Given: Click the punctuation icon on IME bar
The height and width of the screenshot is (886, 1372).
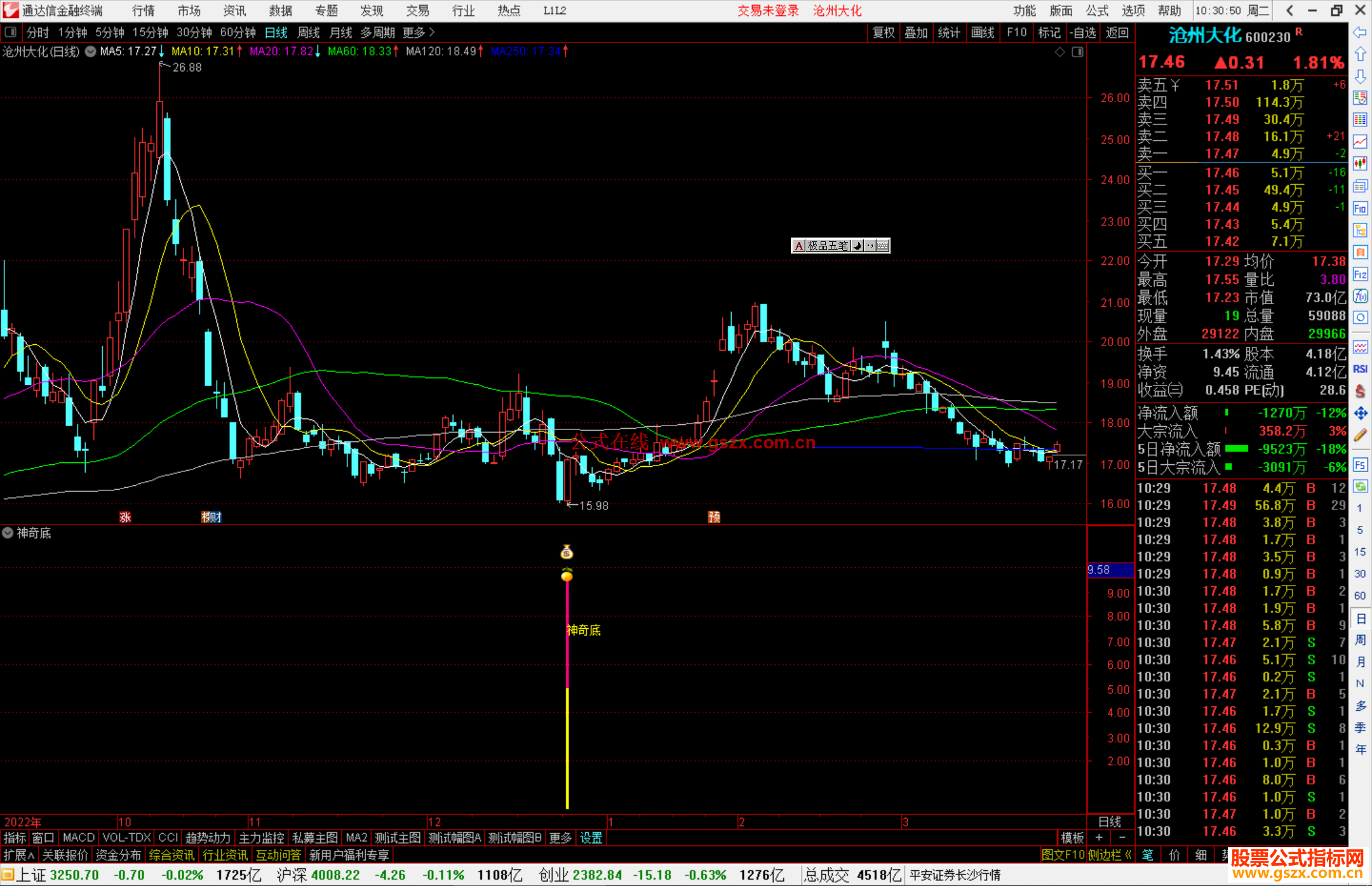Looking at the screenshot, I should [x=870, y=246].
